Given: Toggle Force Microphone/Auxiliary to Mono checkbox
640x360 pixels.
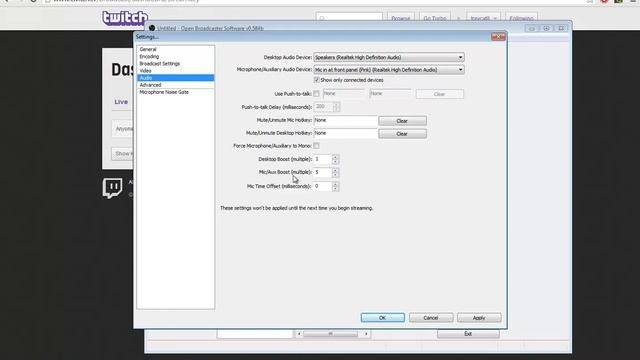Looking at the screenshot, I should [x=316, y=146].
